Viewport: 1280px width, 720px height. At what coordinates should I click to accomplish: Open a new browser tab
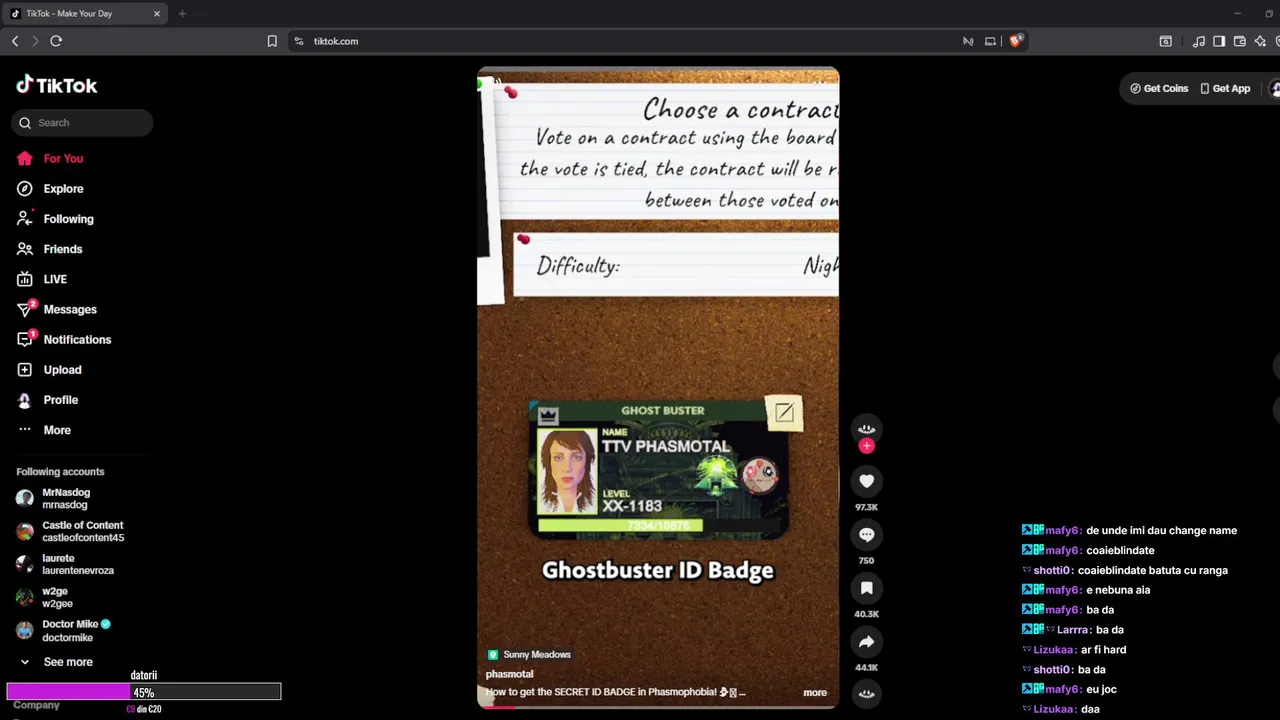(182, 14)
